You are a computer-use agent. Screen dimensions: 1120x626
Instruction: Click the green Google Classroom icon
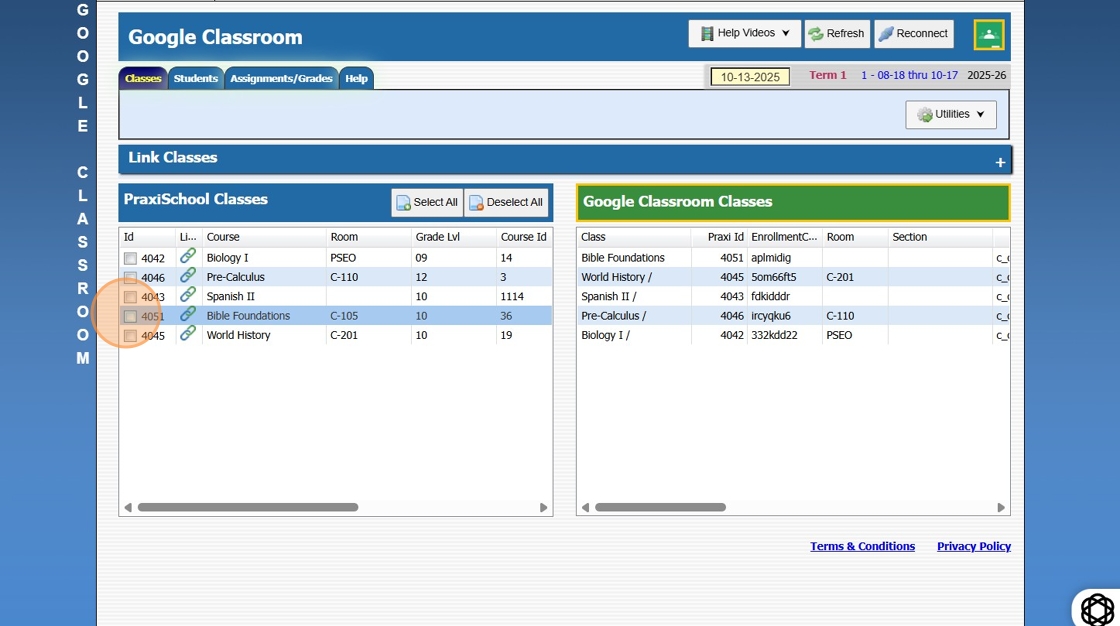coord(989,34)
